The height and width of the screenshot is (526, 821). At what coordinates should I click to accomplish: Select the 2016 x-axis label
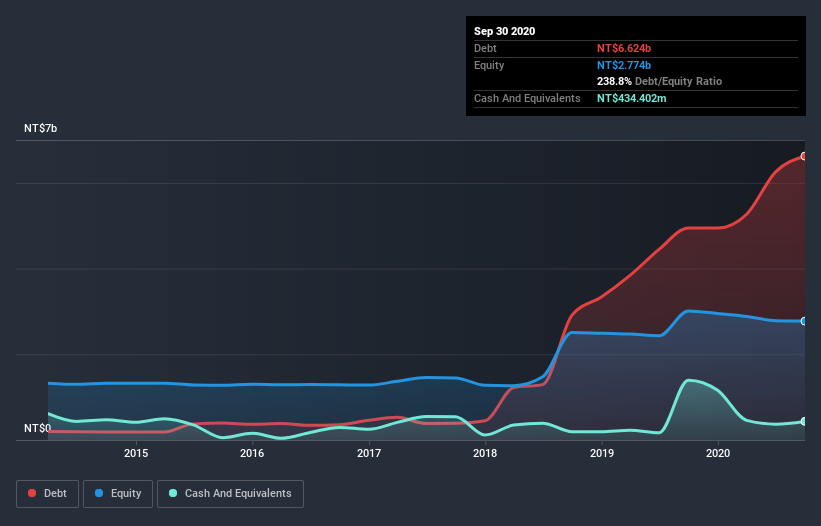pos(252,453)
